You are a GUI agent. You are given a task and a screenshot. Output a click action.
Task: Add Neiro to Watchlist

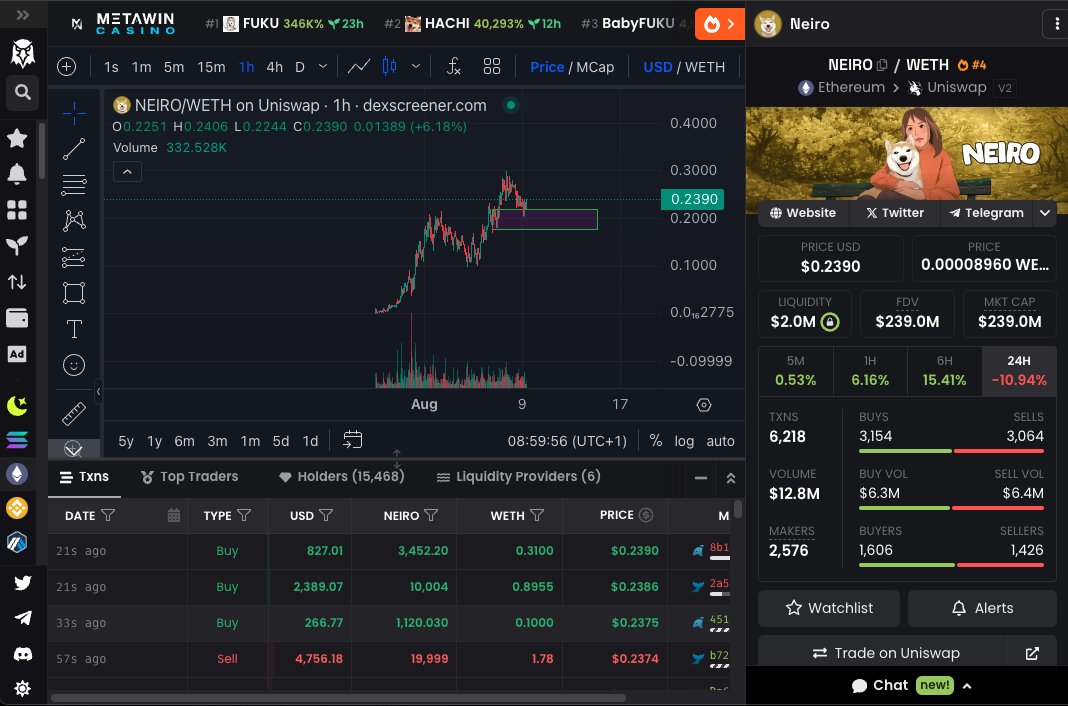point(829,608)
